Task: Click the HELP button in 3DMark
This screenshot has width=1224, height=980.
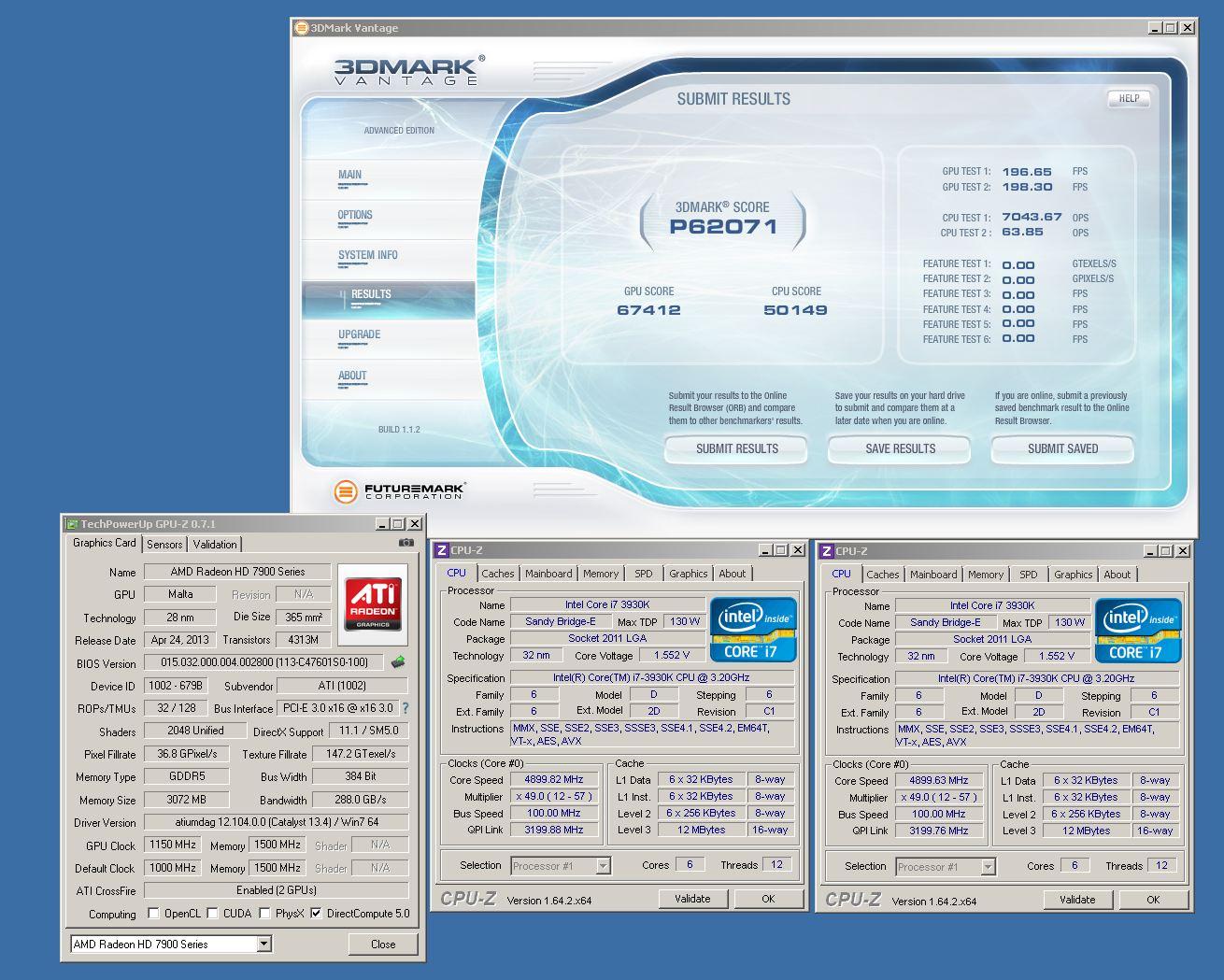Action: tap(1129, 98)
